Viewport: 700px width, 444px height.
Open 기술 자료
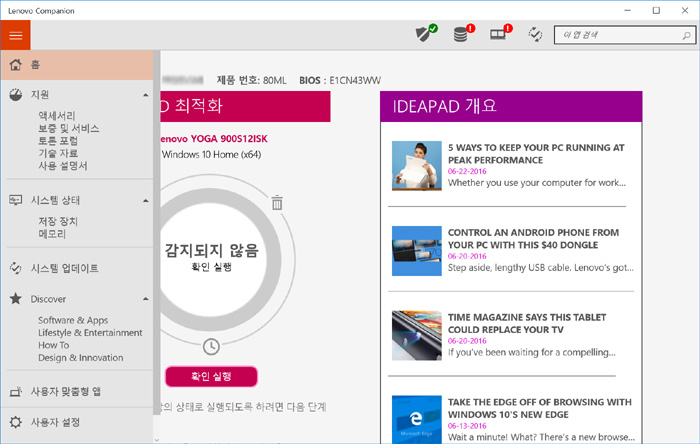[58, 153]
